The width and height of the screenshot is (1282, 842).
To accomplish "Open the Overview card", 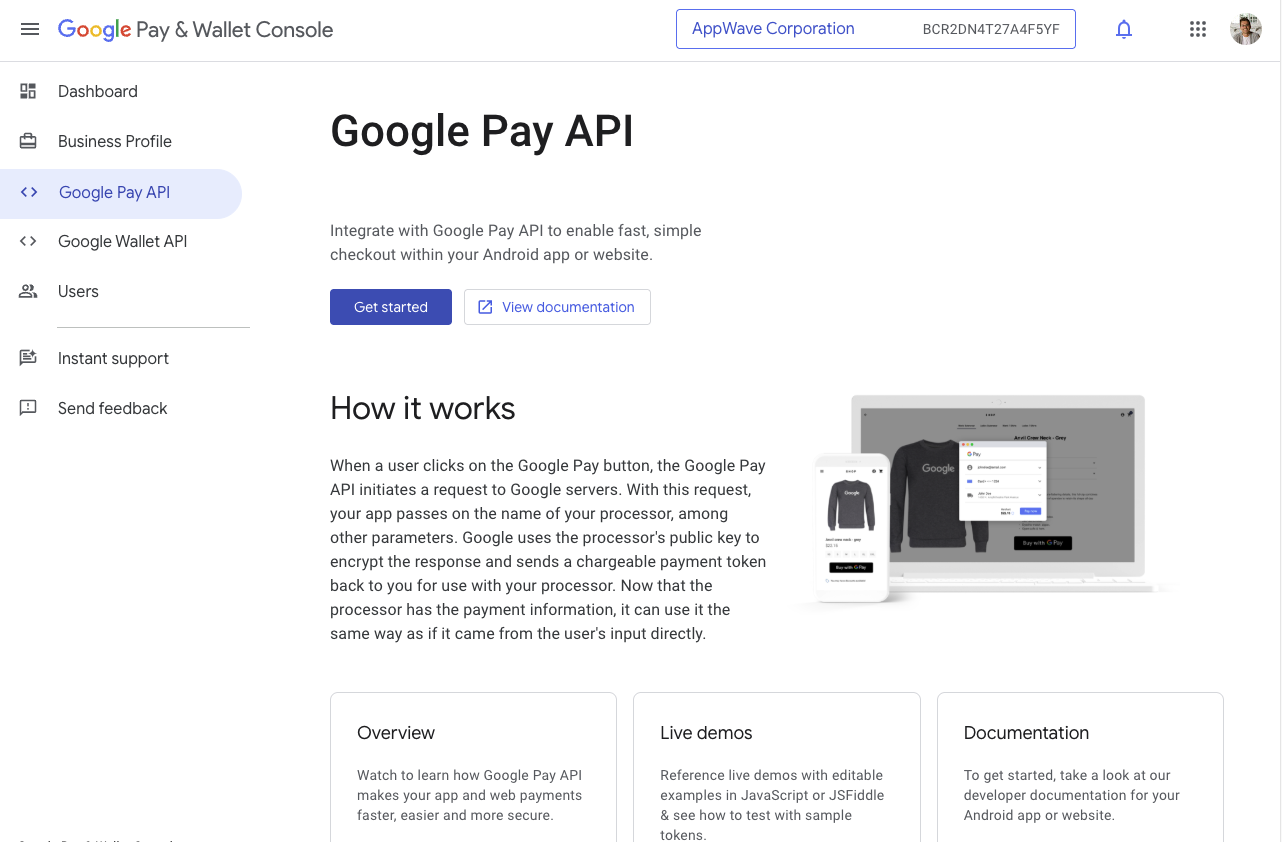I will [473, 767].
